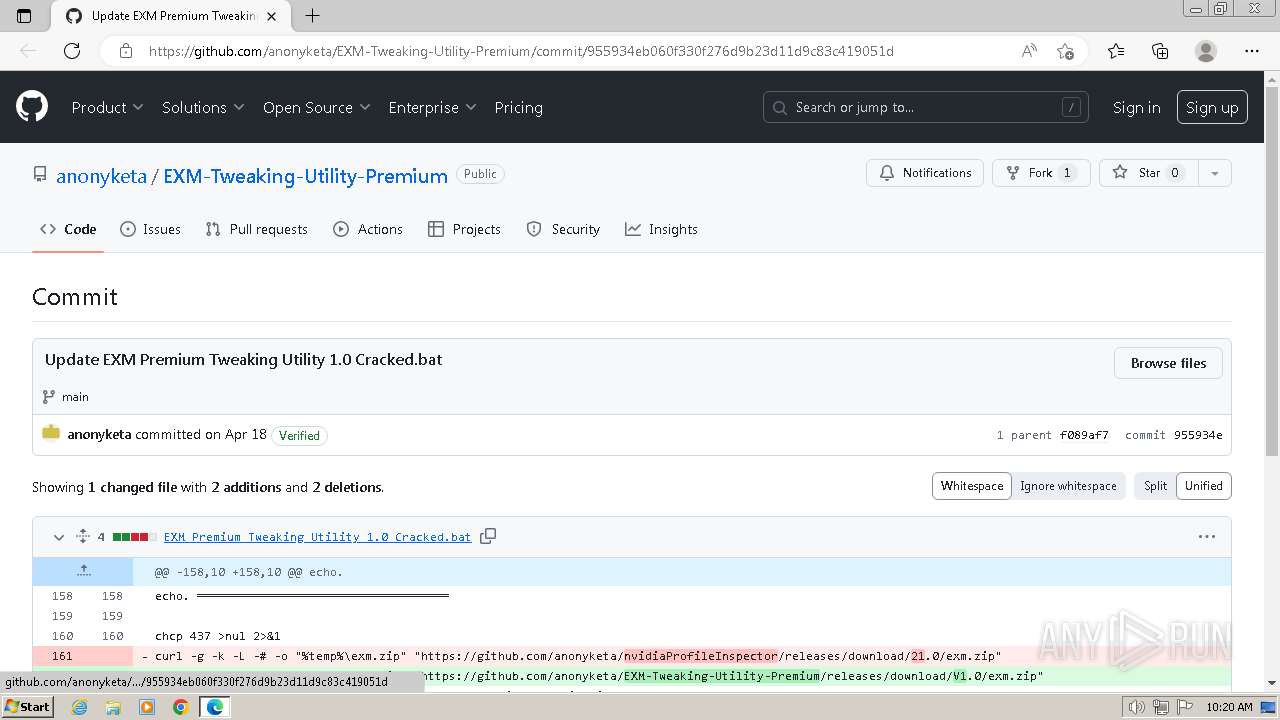Open EXM-Tweaking-Utility-Premium repository link
Screen dimensions: 1280x720
pyautogui.click(x=305, y=176)
